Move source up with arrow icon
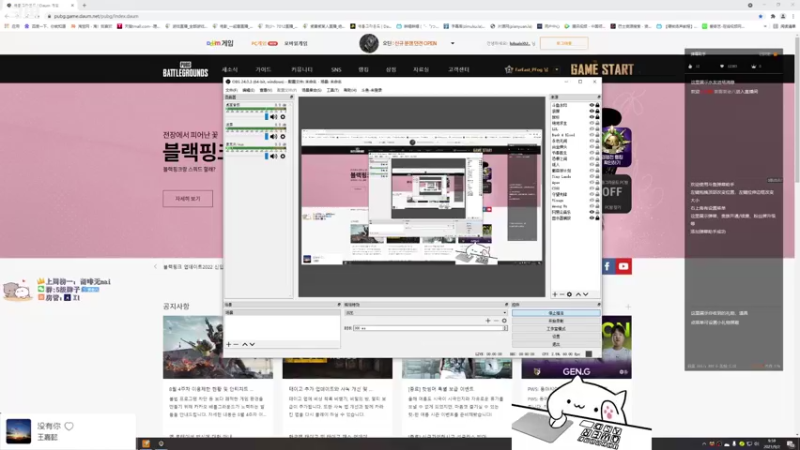This screenshot has height=450, width=800. pyautogui.click(x=578, y=294)
